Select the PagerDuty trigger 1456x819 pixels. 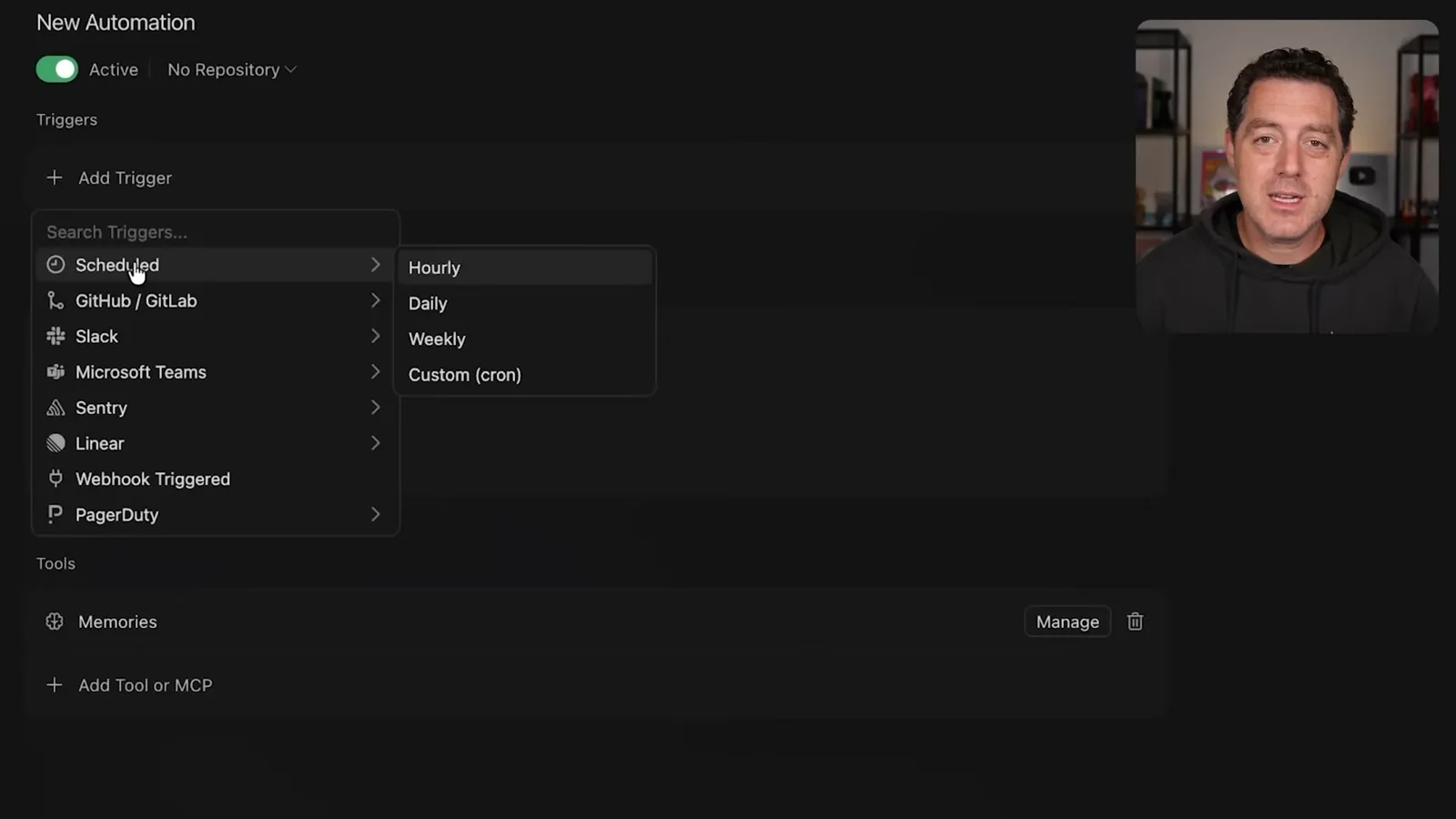216,514
